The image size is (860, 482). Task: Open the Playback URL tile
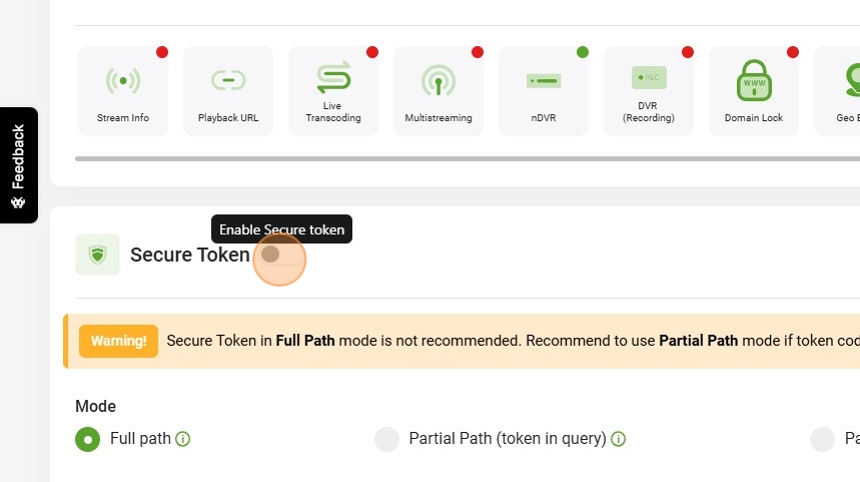pyautogui.click(x=228, y=91)
